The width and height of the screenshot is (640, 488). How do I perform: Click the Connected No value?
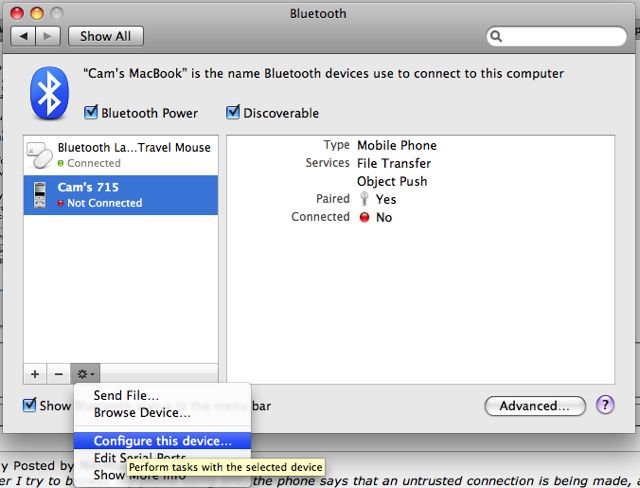pos(384,217)
